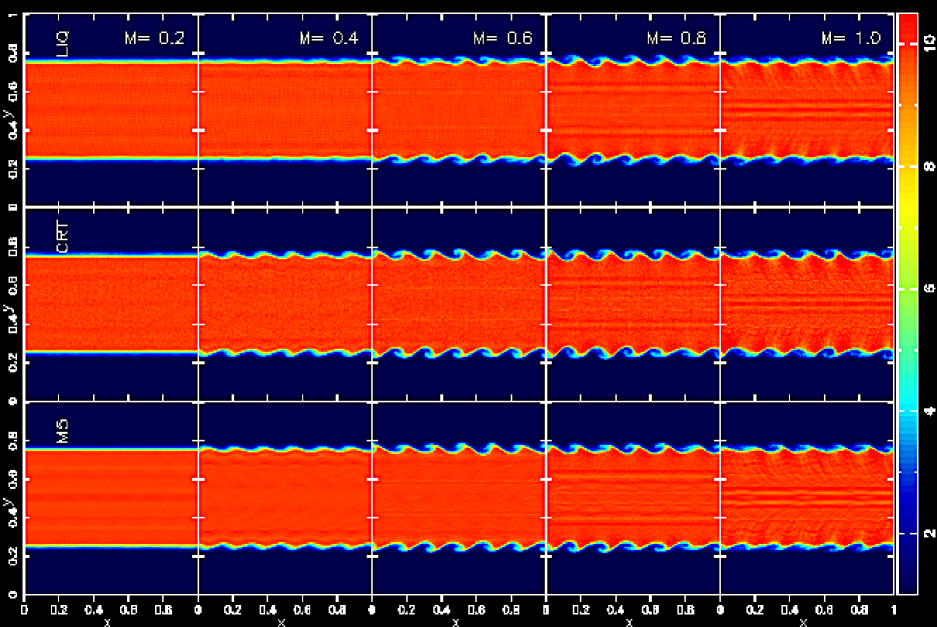
Task: Select the LIQ row label
Action: (x=63, y=44)
